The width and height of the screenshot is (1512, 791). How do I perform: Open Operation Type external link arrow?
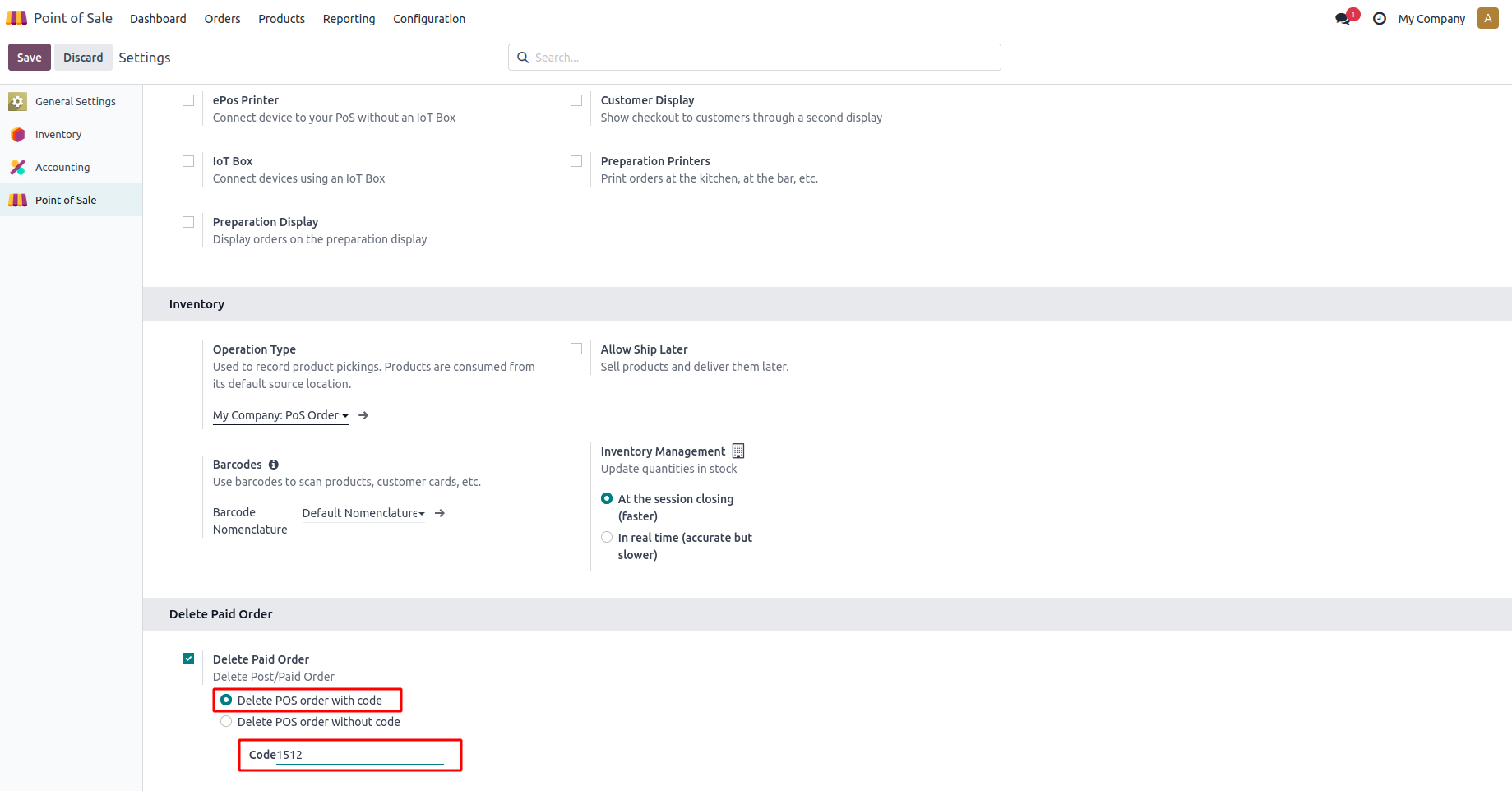point(363,415)
